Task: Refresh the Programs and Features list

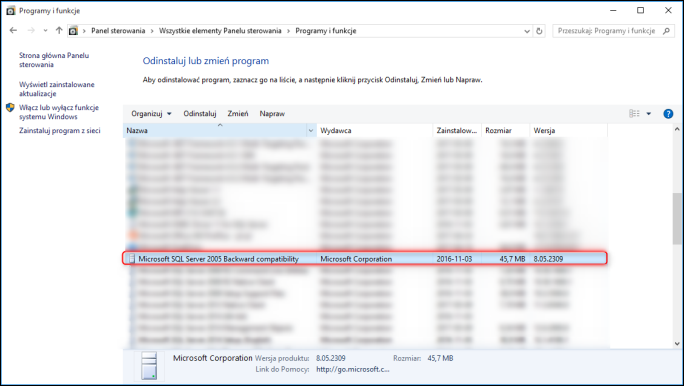Action: pyautogui.click(x=539, y=31)
